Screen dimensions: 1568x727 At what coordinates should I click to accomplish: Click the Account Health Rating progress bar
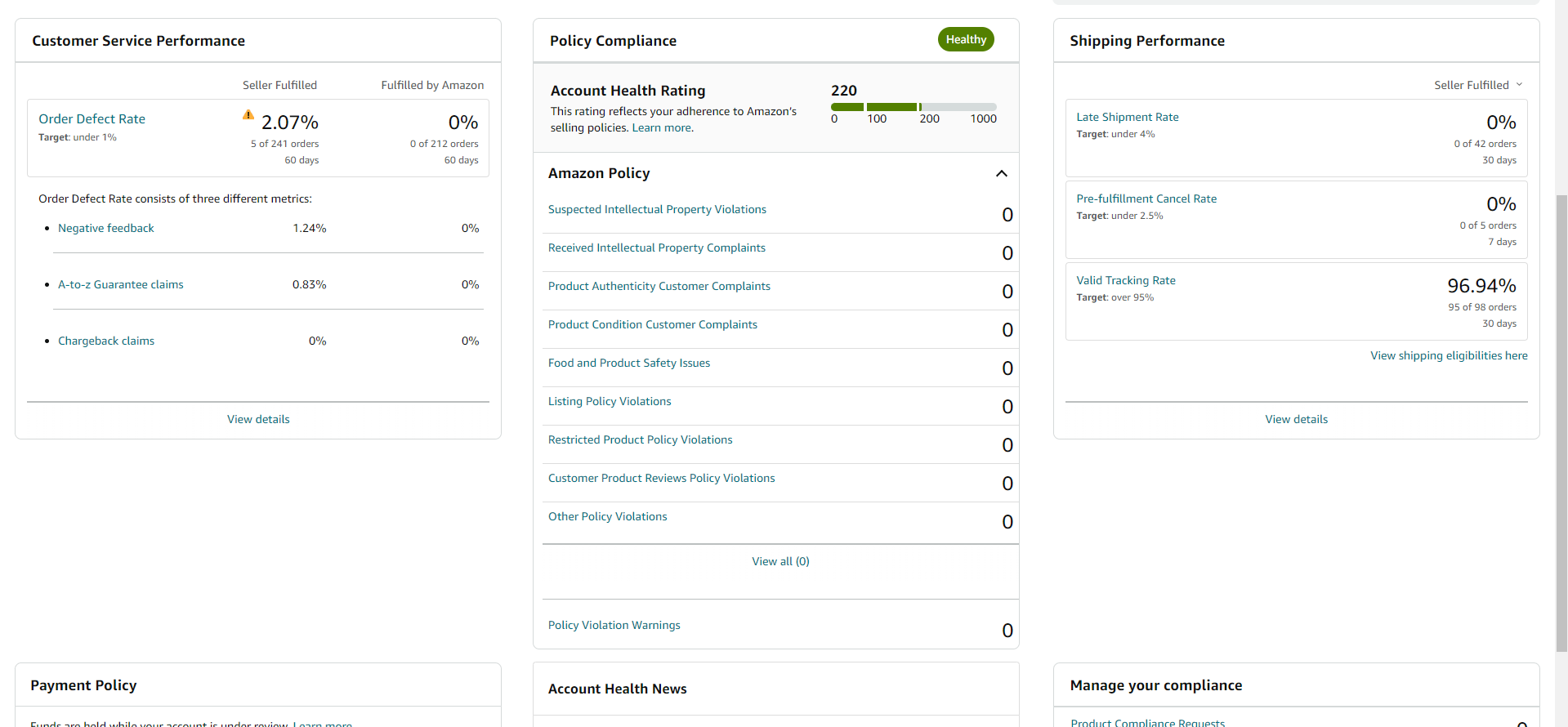click(914, 107)
